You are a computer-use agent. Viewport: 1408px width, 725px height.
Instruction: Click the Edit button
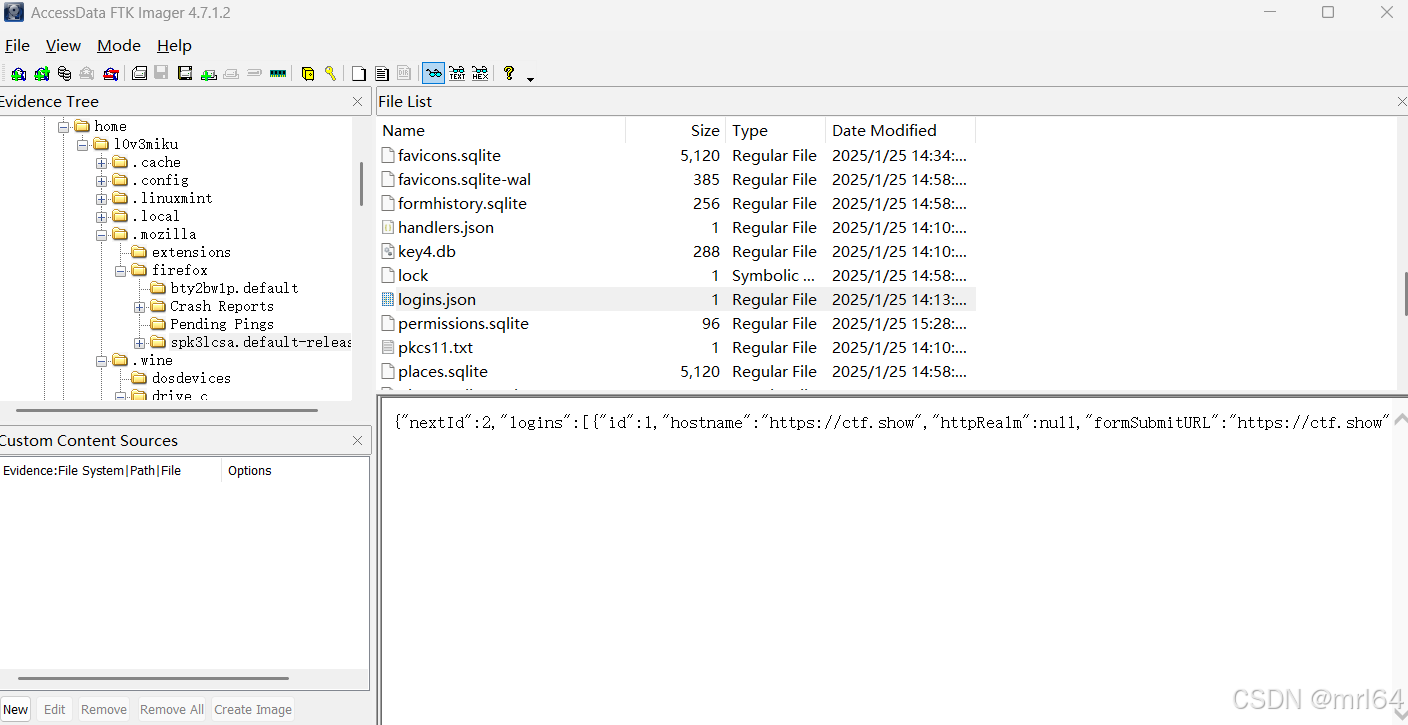(x=54, y=709)
